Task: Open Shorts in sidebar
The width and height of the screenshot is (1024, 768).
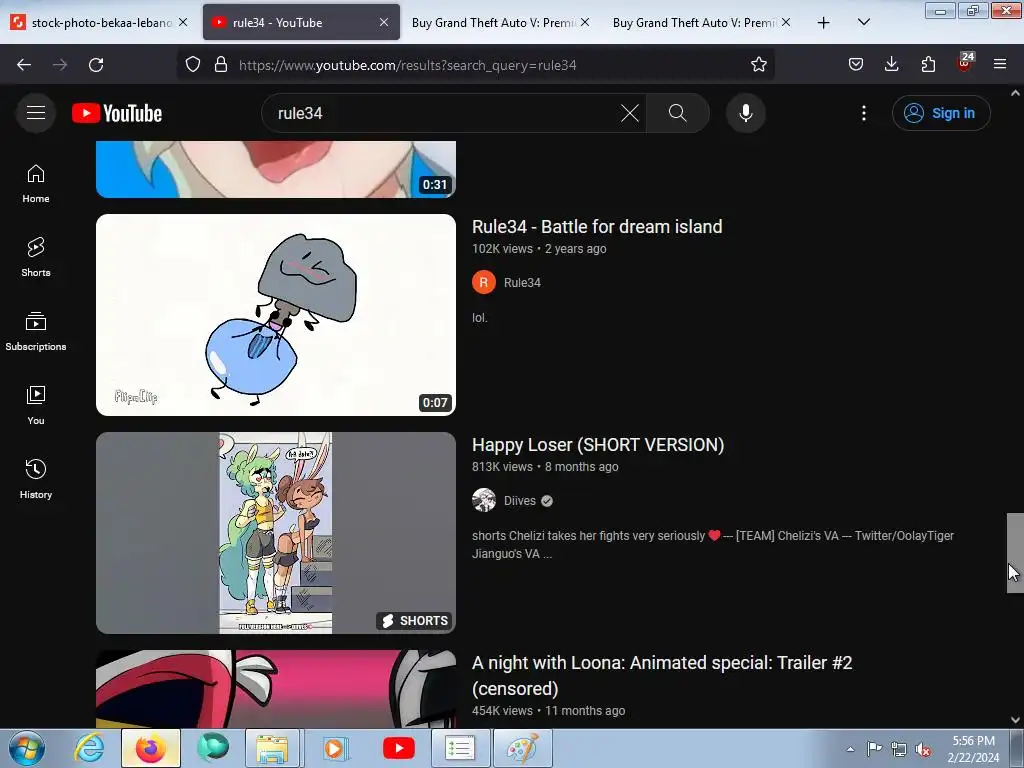Action: click(x=36, y=257)
